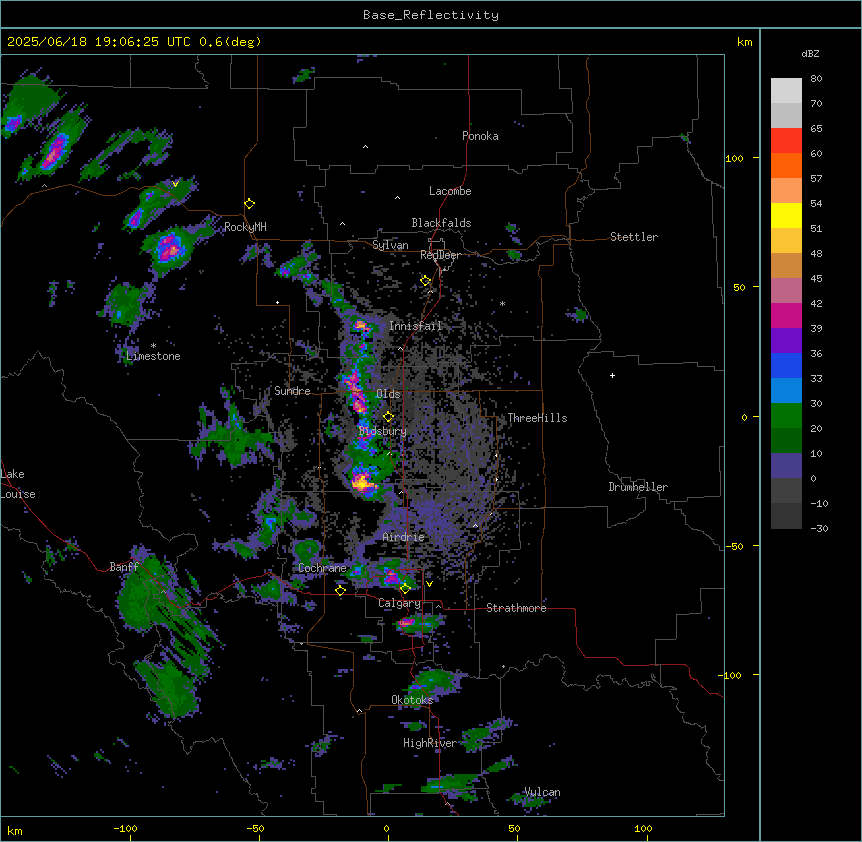Click the Sylvan city label
This screenshot has width=862, height=842.
pos(390,245)
